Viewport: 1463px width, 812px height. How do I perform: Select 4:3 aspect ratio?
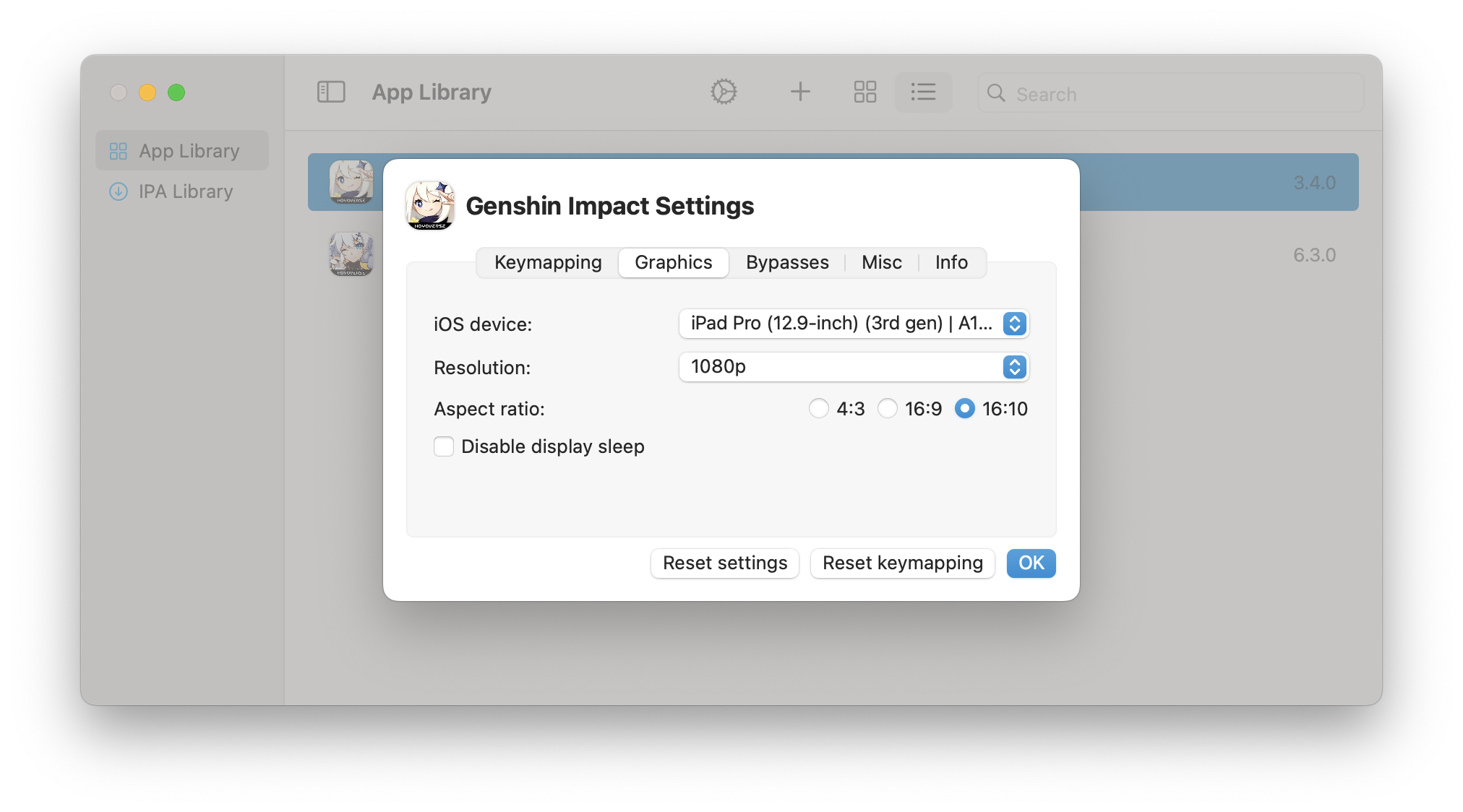pos(818,409)
